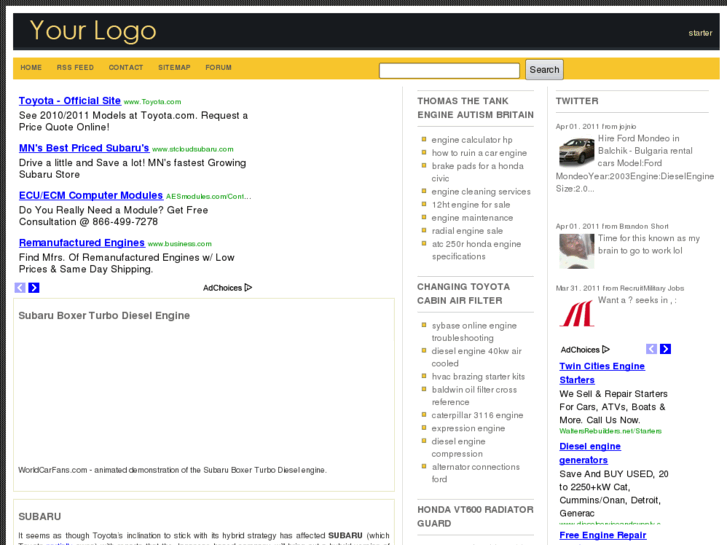Open the HOME menu item

(x=31, y=68)
